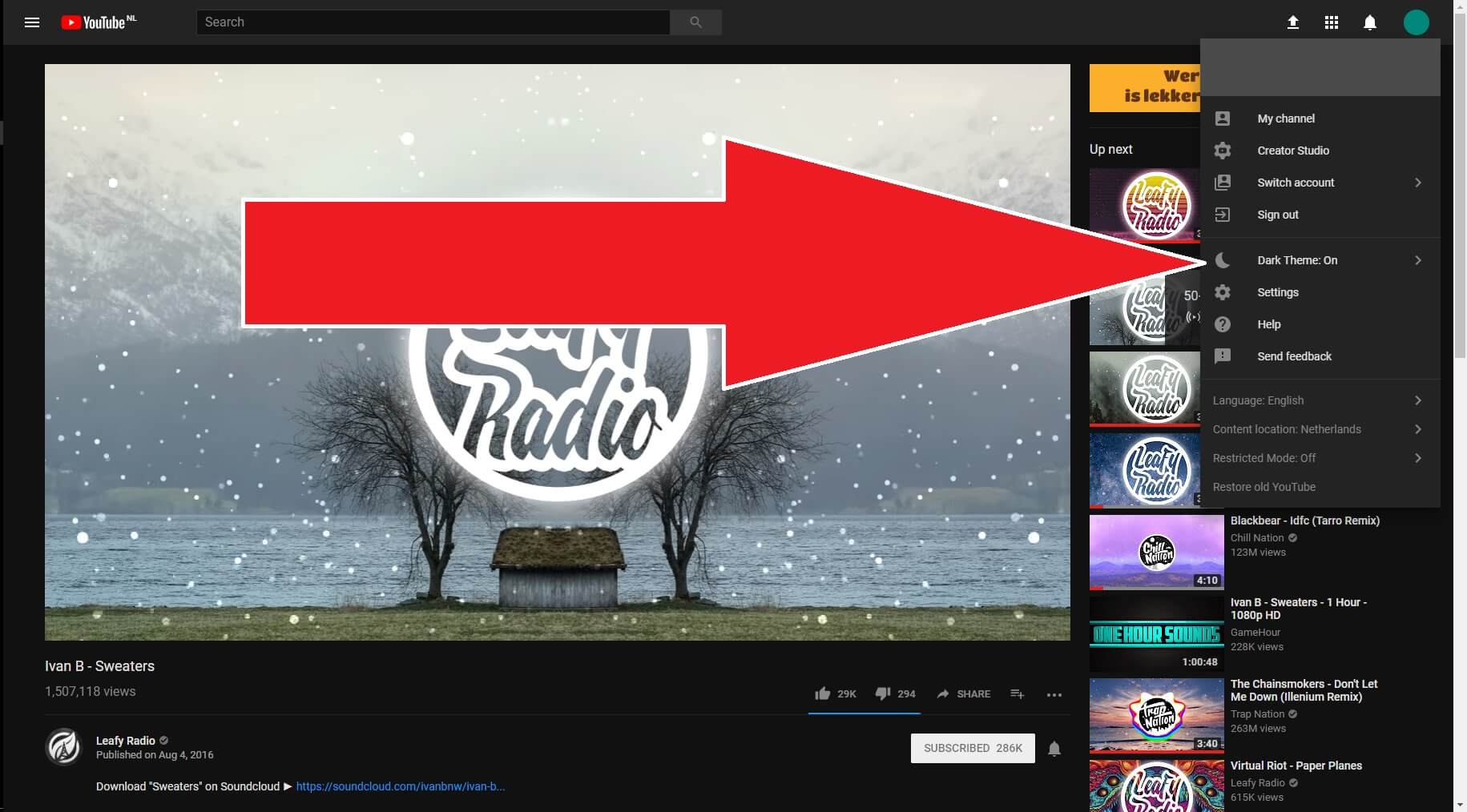
Task: Select Help menu item
Action: point(1320,324)
